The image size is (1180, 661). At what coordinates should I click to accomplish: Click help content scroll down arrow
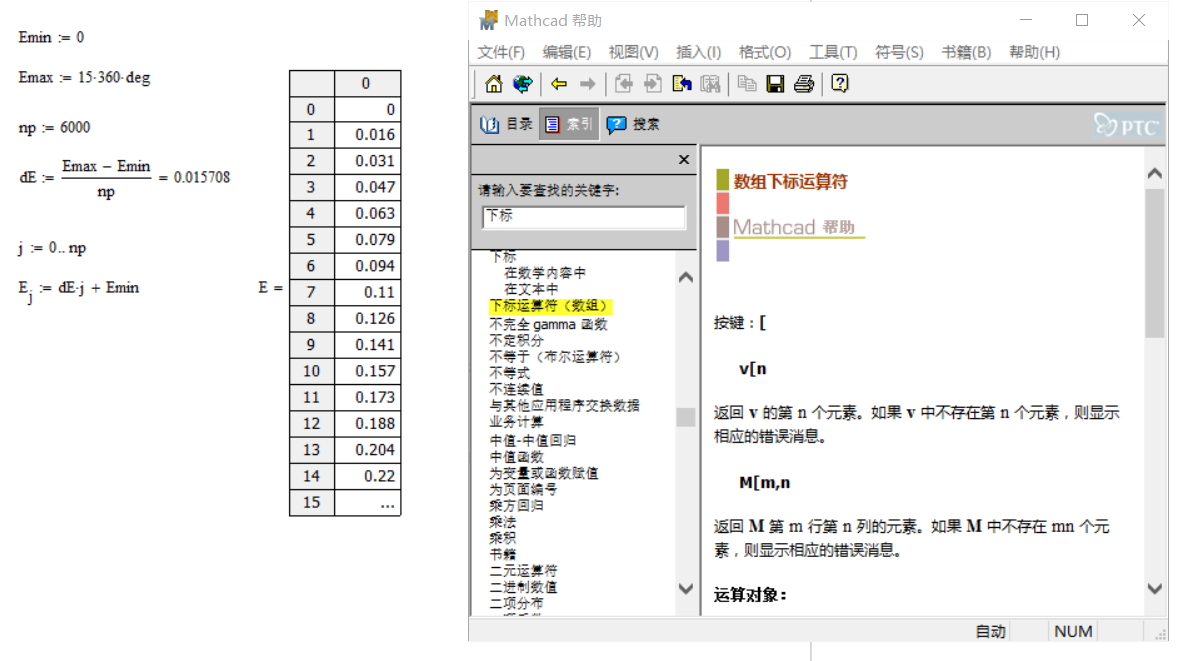(1154, 589)
